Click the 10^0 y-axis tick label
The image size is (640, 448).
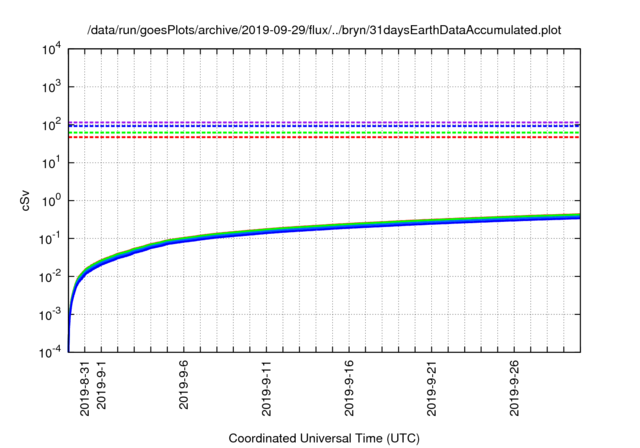point(52,201)
